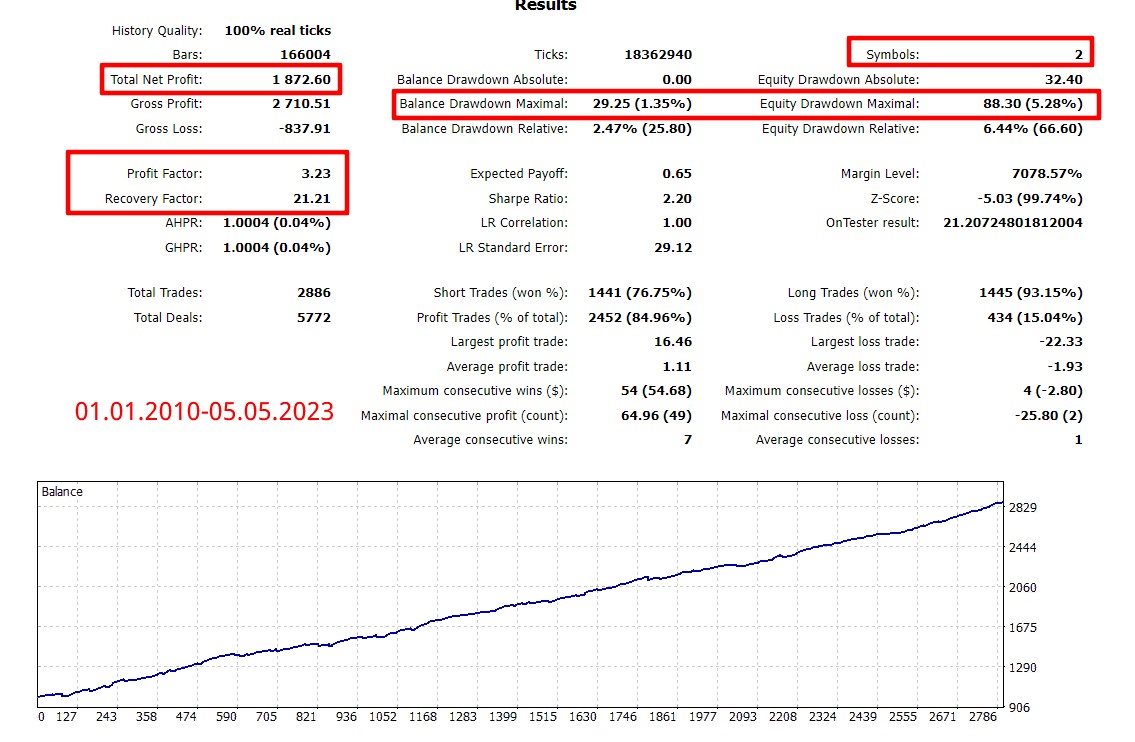Image resolution: width=1135 pixels, height=742 pixels.
Task: Click the Sharpe Ratio label
Action: 528,198
